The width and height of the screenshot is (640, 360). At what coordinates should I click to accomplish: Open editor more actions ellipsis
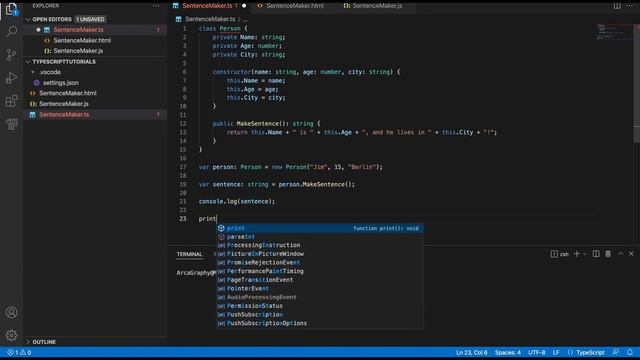[x=630, y=6]
